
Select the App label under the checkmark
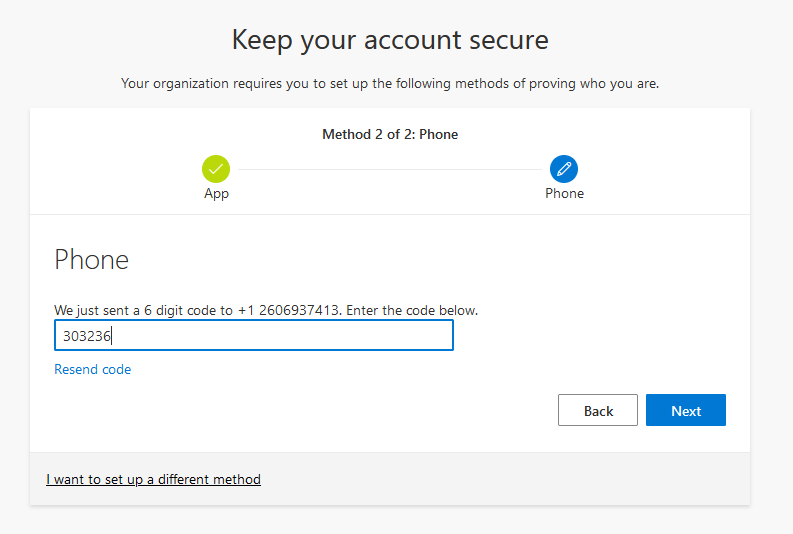pyautogui.click(x=216, y=193)
